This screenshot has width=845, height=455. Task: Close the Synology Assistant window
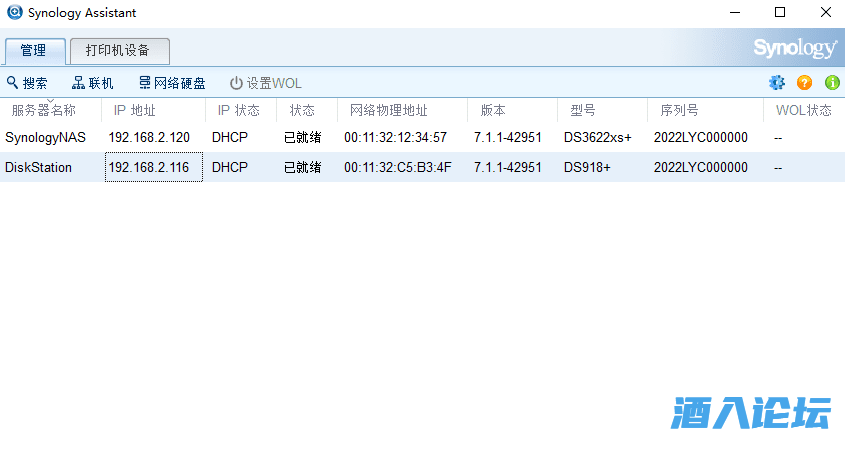[826, 12]
